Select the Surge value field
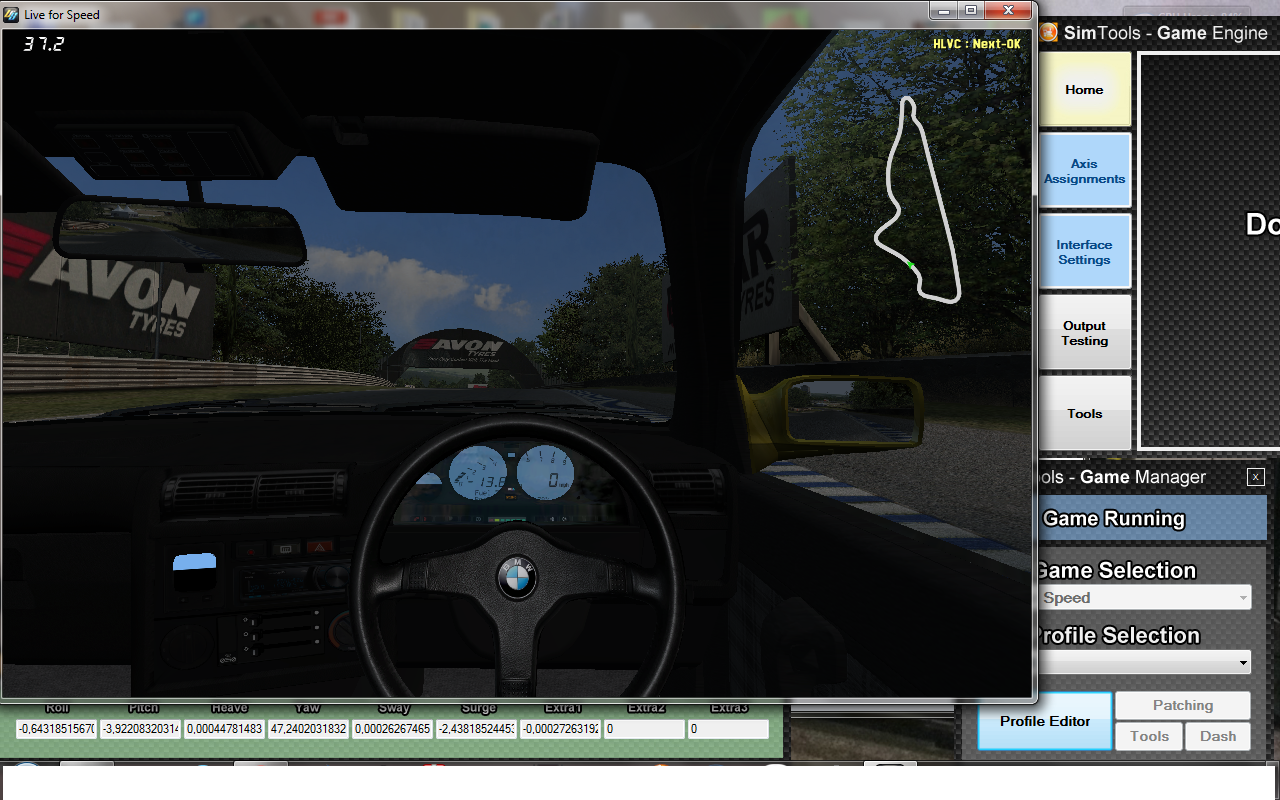 pyautogui.click(x=477, y=729)
